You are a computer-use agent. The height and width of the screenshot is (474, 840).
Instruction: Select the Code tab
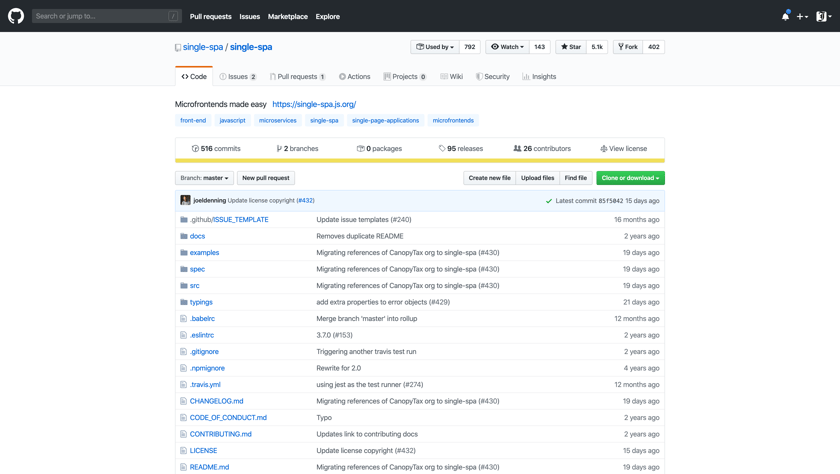[x=194, y=77]
